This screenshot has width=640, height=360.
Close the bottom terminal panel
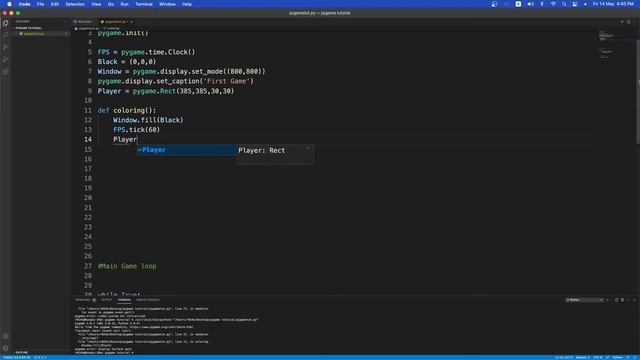pos(635,300)
